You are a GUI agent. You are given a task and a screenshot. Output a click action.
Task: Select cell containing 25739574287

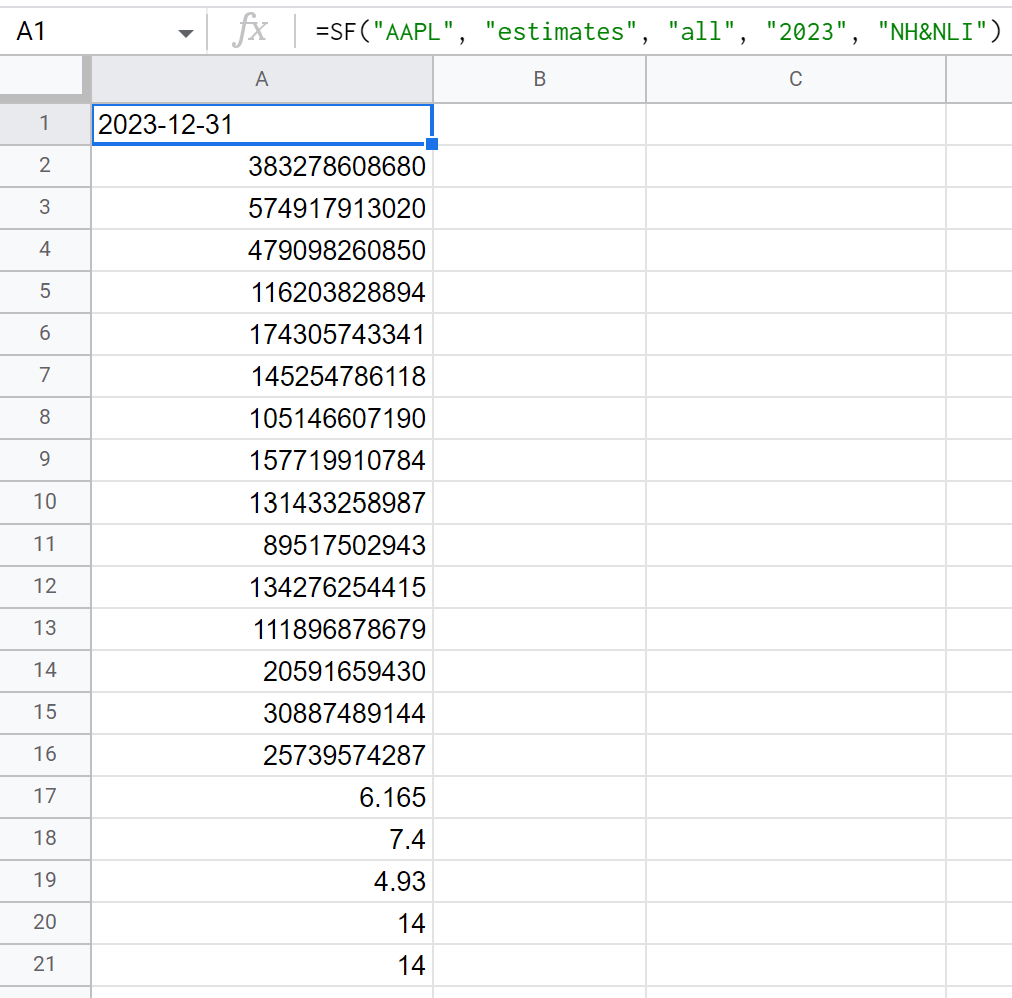pos(262,755)
